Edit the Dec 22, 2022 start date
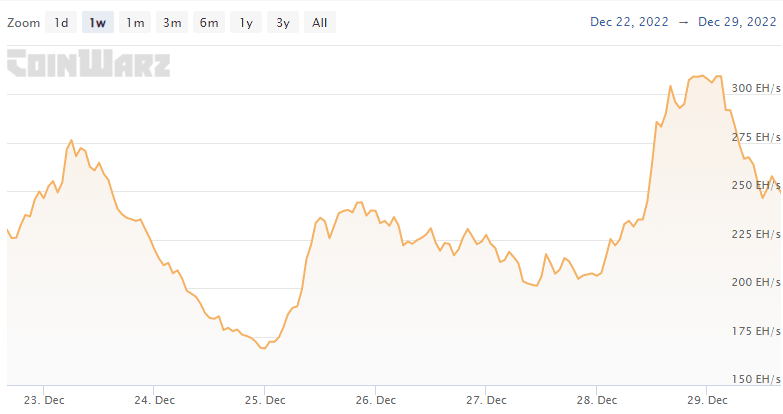Image resolution: width=783 pixels, height=414 pixels. pyautogui.click(x=629, y=22)
